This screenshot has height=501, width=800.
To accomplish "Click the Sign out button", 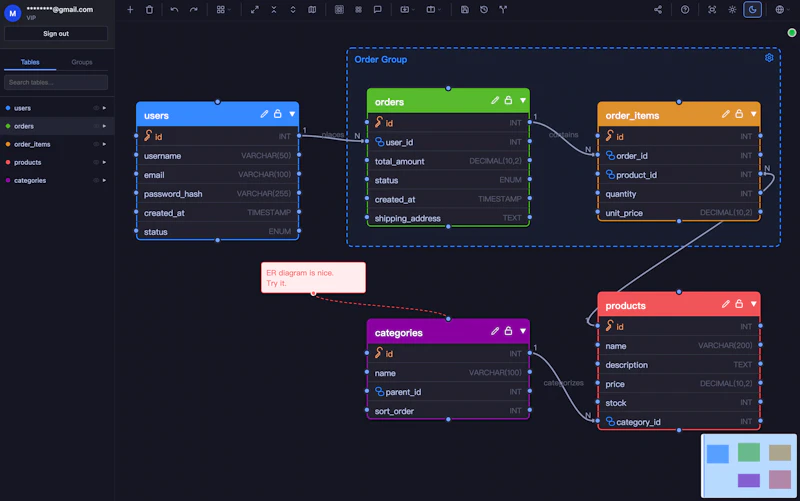I will pos(56,34).
